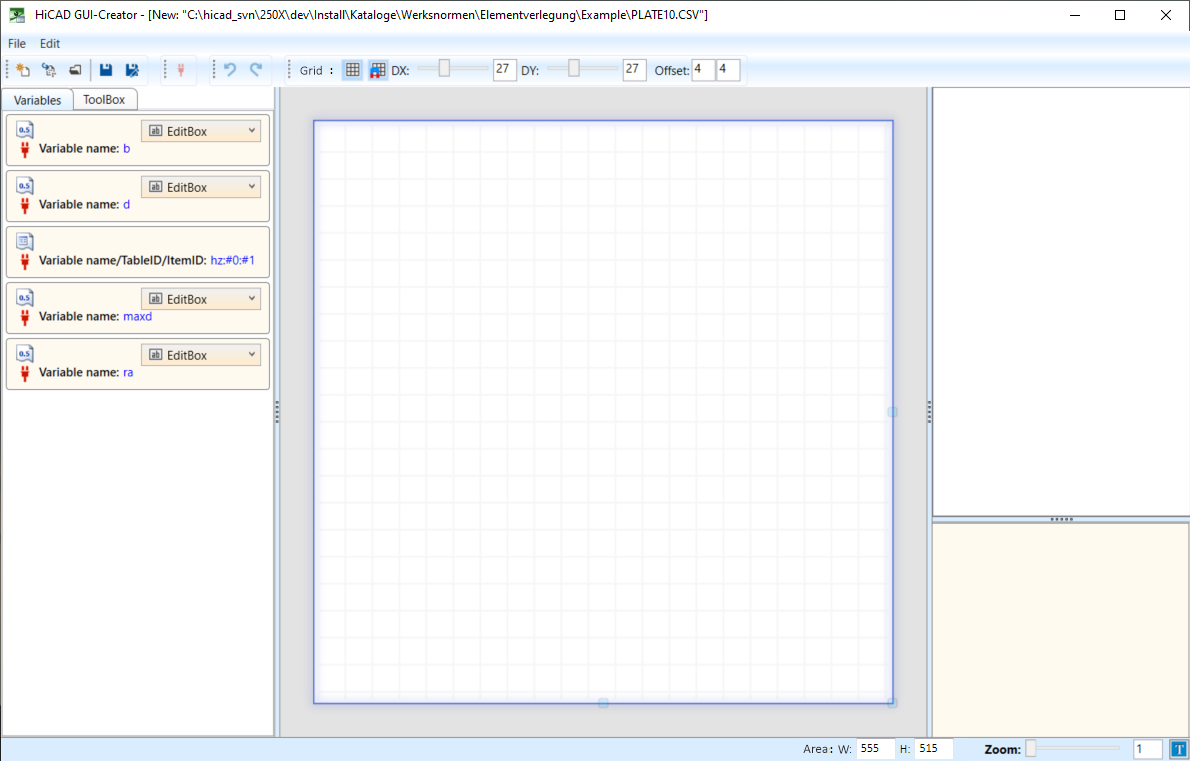
Task: Click the Save As icon in the toolbar
Action: (132, 70)
